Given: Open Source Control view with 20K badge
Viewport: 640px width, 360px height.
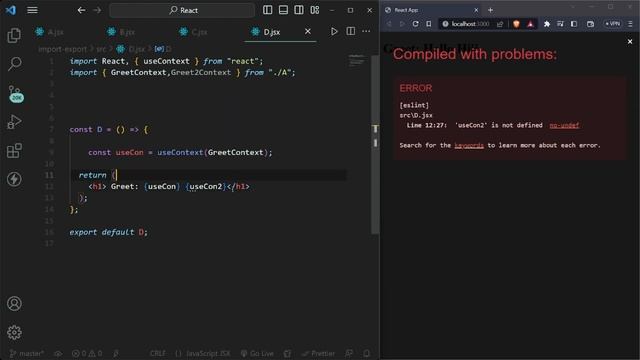Looking at the screenshot, I should 15,93.
